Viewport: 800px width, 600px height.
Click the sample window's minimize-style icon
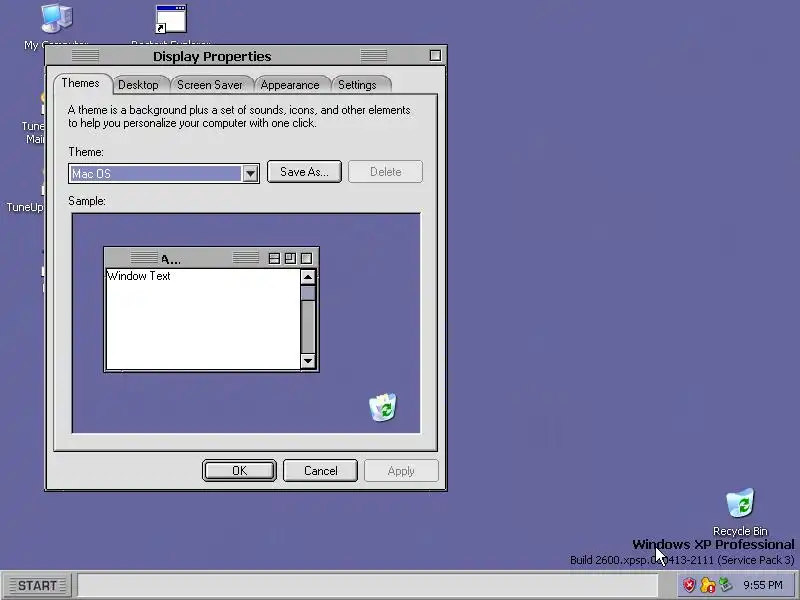click(274, 259)
